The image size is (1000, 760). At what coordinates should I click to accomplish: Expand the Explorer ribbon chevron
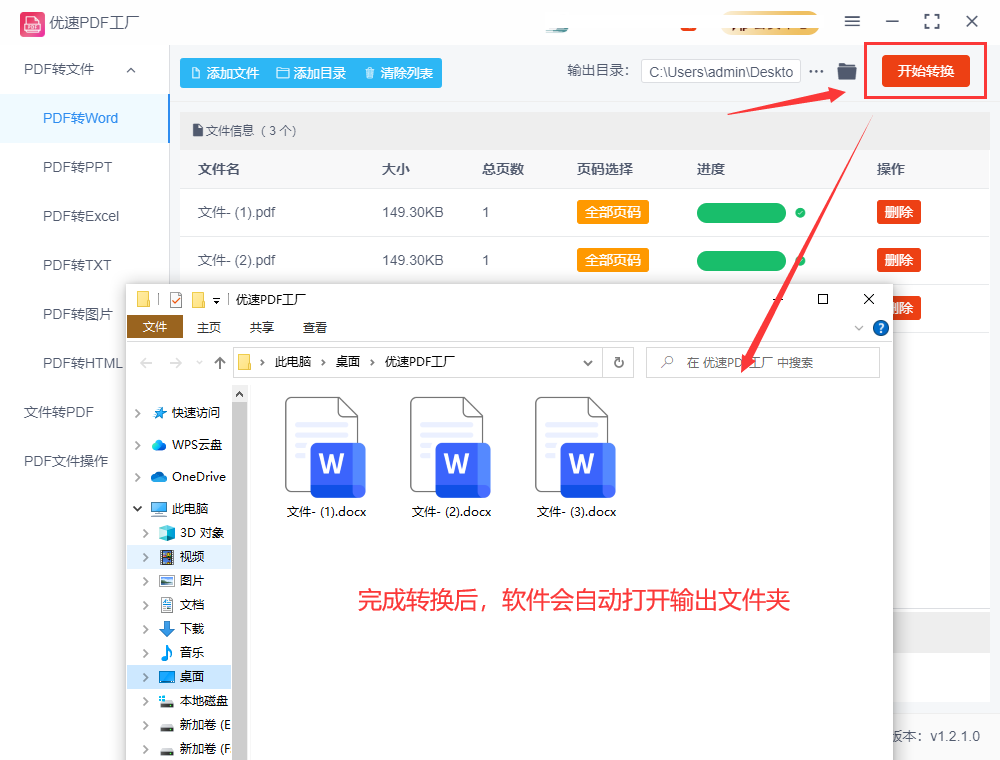(858, 328)
